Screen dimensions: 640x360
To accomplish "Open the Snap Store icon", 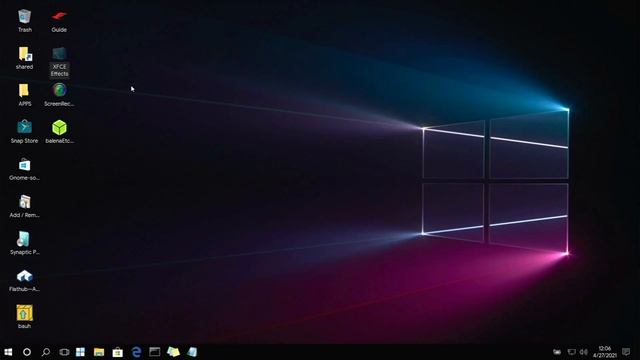I will (24, 127).
